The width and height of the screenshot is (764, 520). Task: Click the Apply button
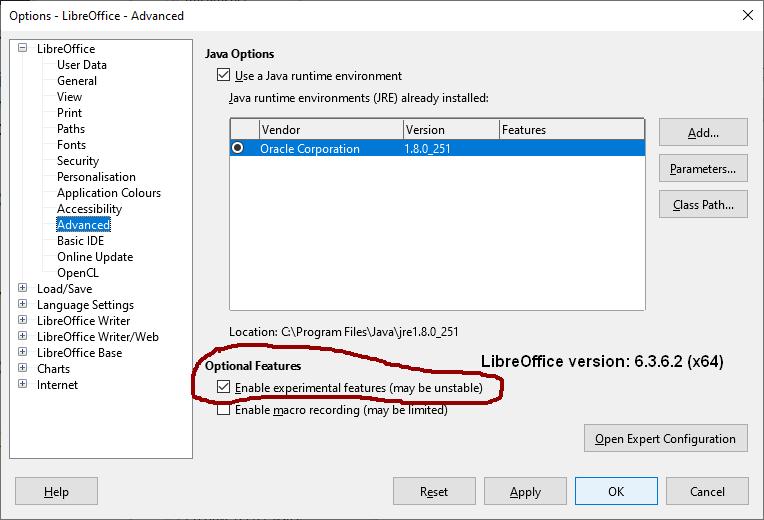pyautogui.click(x=525, y=491)
